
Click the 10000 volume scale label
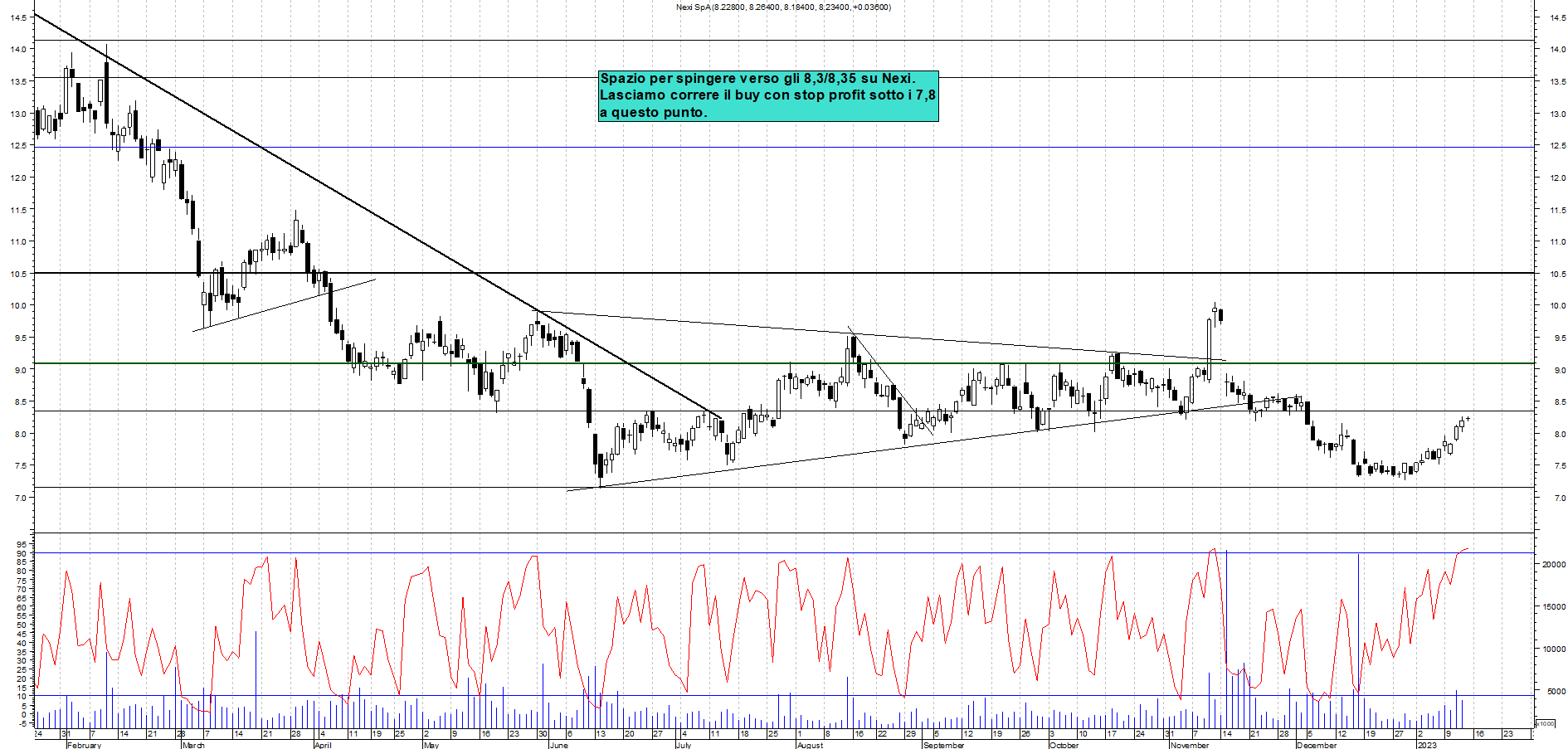1553,649
